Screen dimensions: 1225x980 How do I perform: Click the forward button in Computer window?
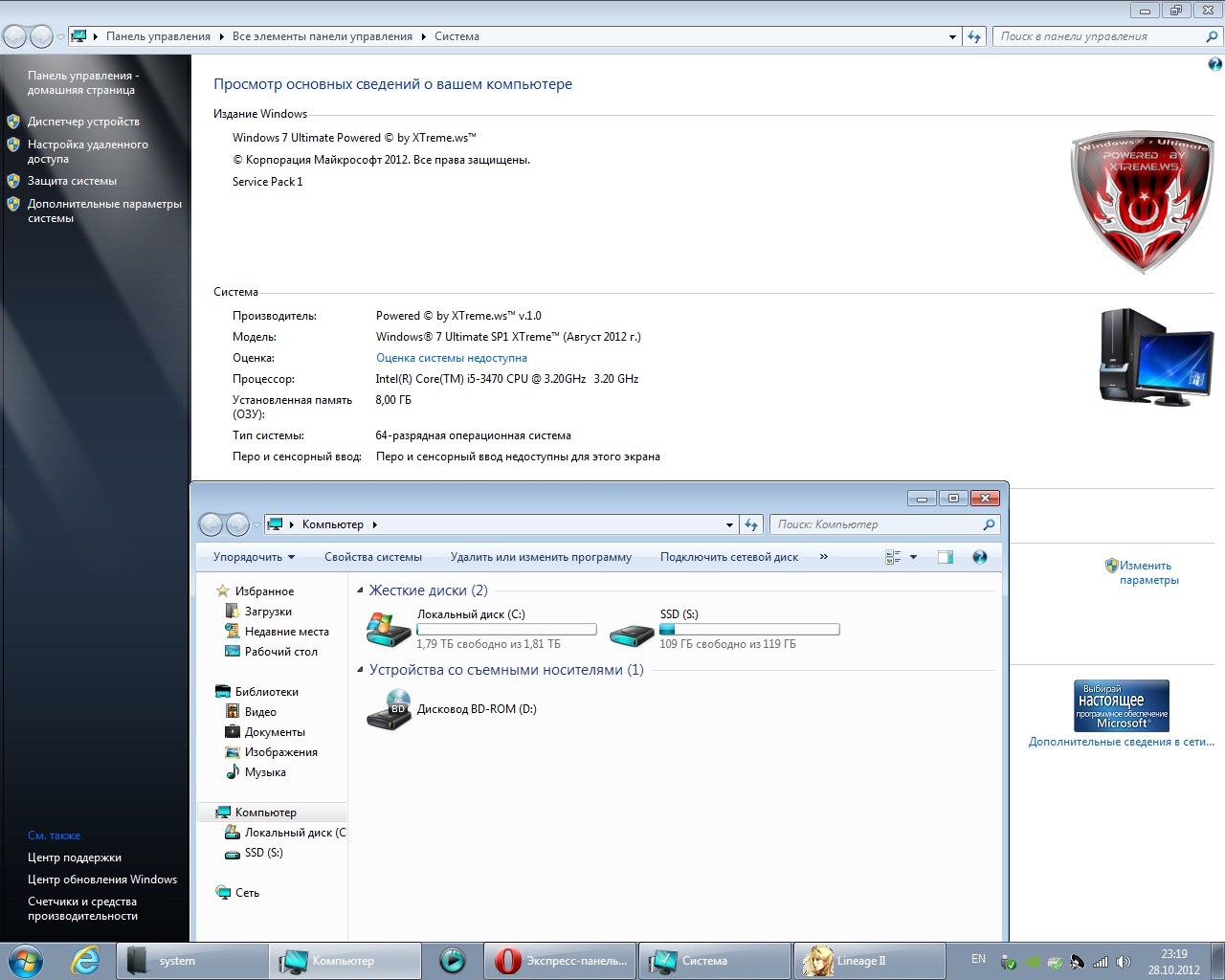[x=237, y=524]
